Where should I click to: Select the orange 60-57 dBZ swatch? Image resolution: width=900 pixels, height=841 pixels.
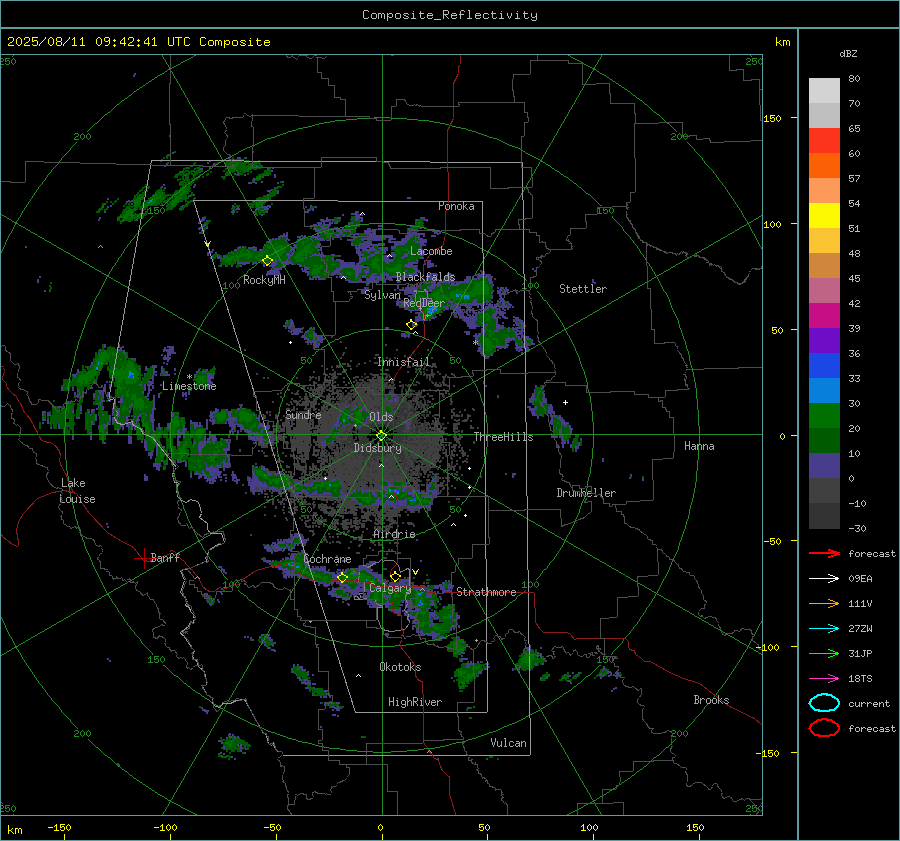(x=824, y=166)
